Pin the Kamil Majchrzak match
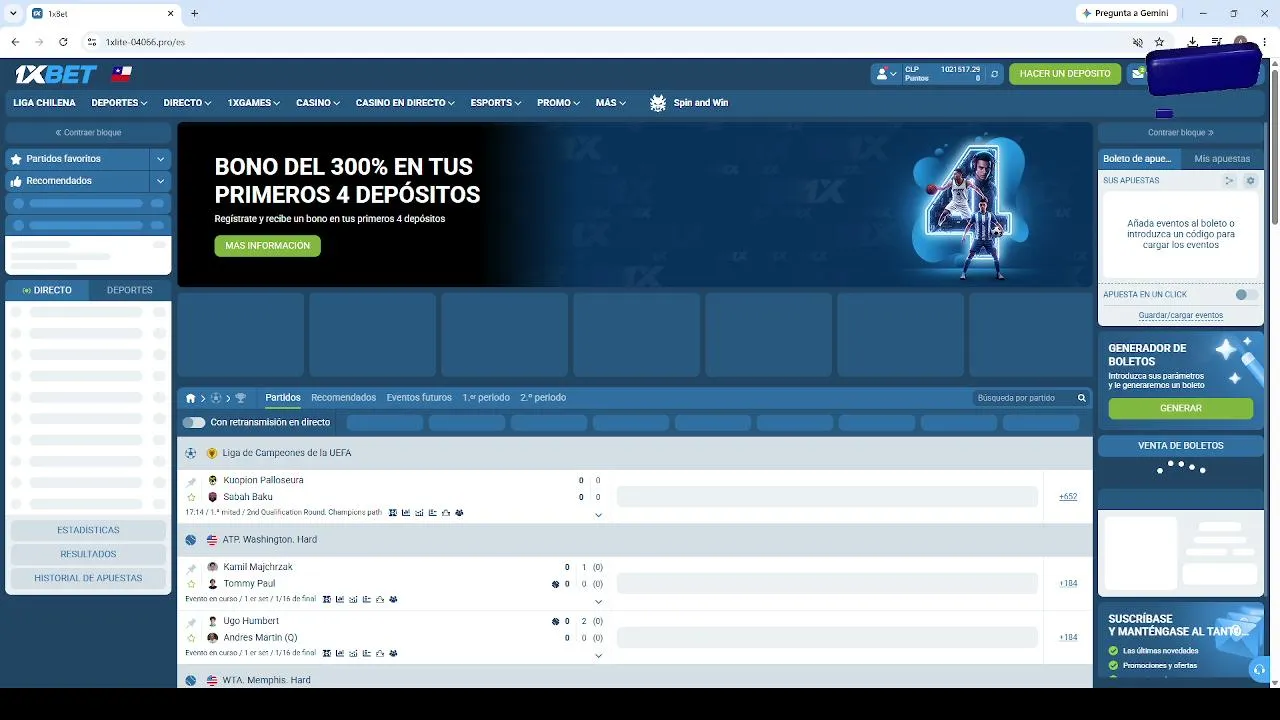 [191, 568]
